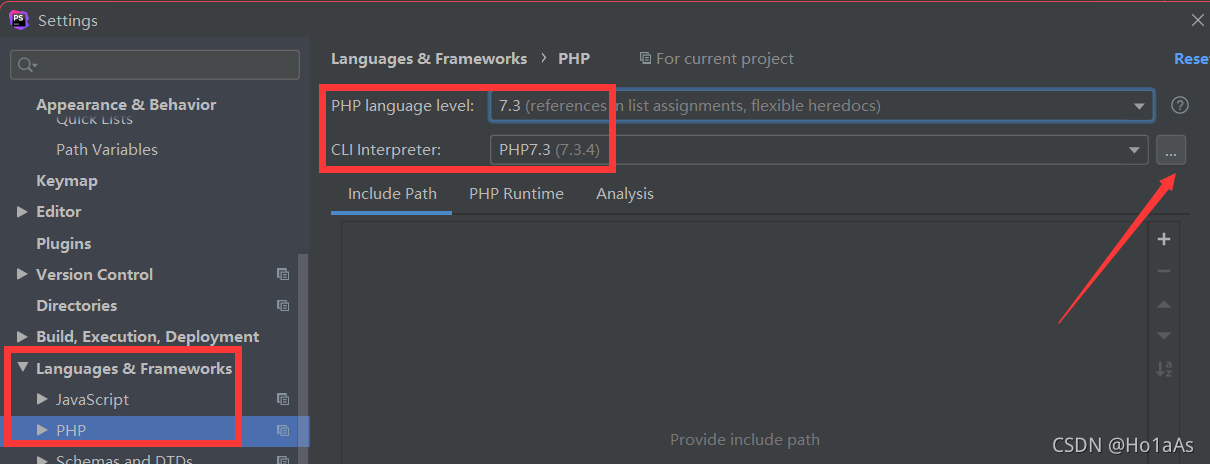Viewport: 1210px width, 464px height.
Task: Select JavaScript settings
Action: 93,399
